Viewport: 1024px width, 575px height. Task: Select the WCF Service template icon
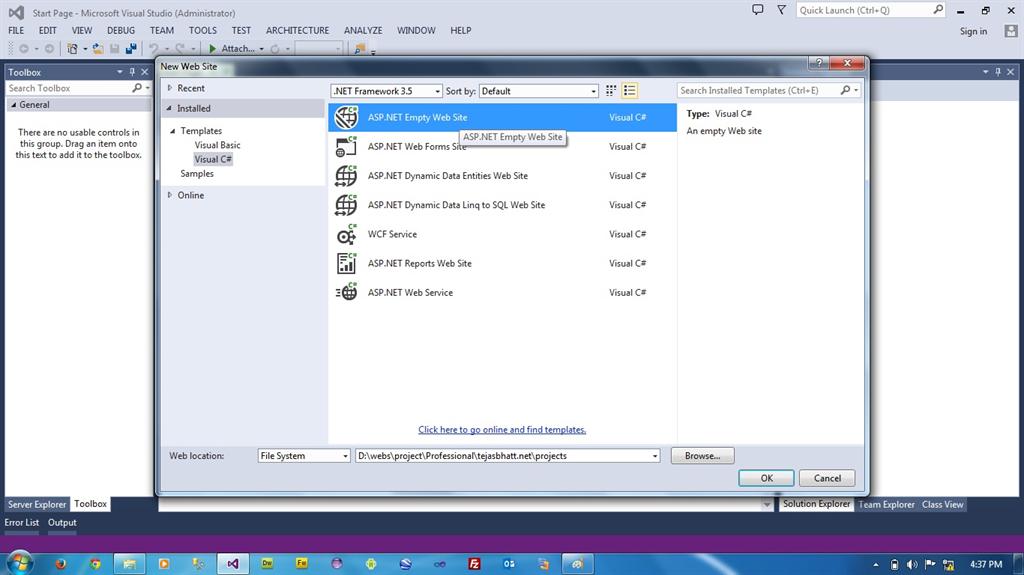click(x=346, y=235)
